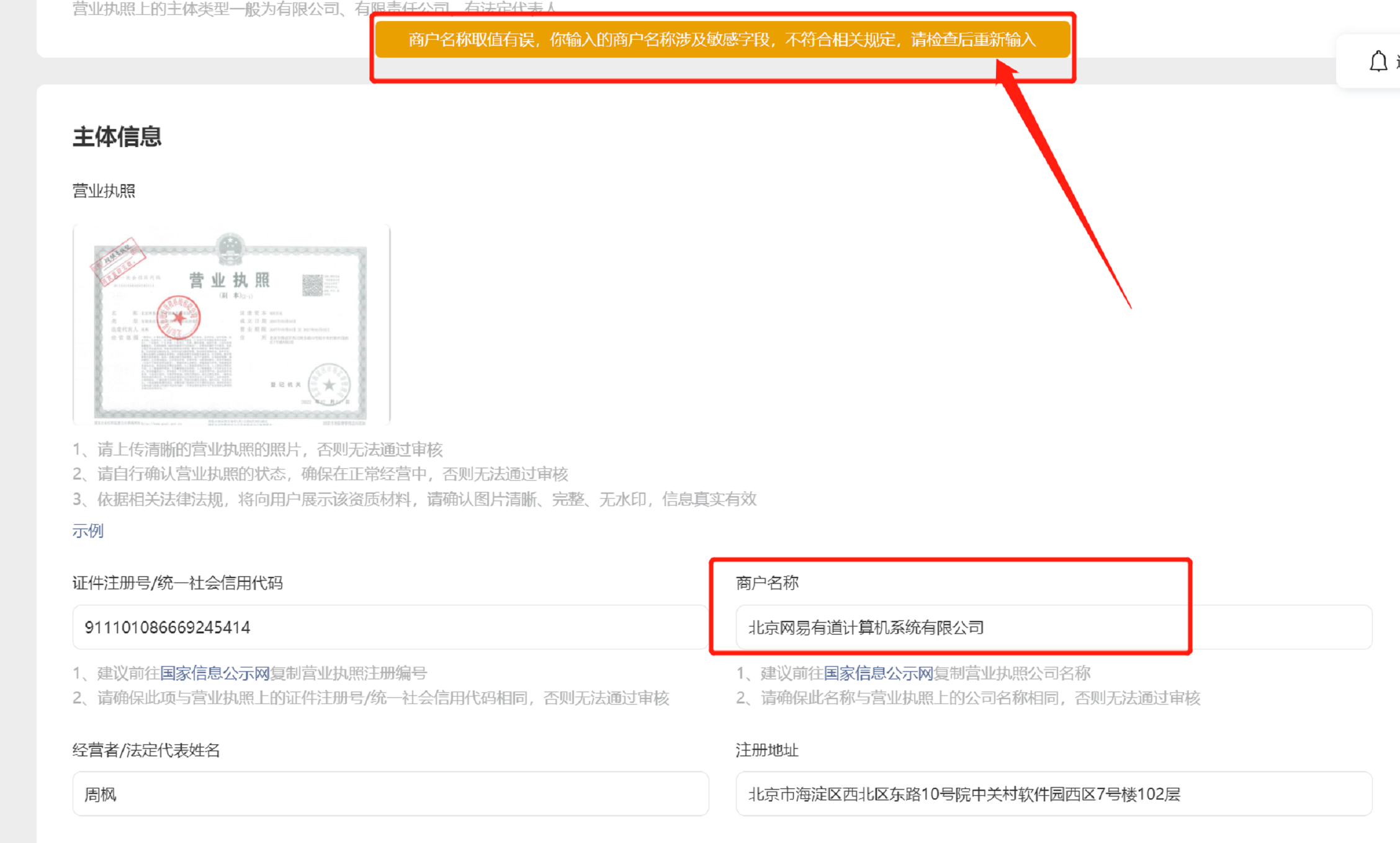Click the 证件注册号/统一社会信用代码 label

click(177, 582)
